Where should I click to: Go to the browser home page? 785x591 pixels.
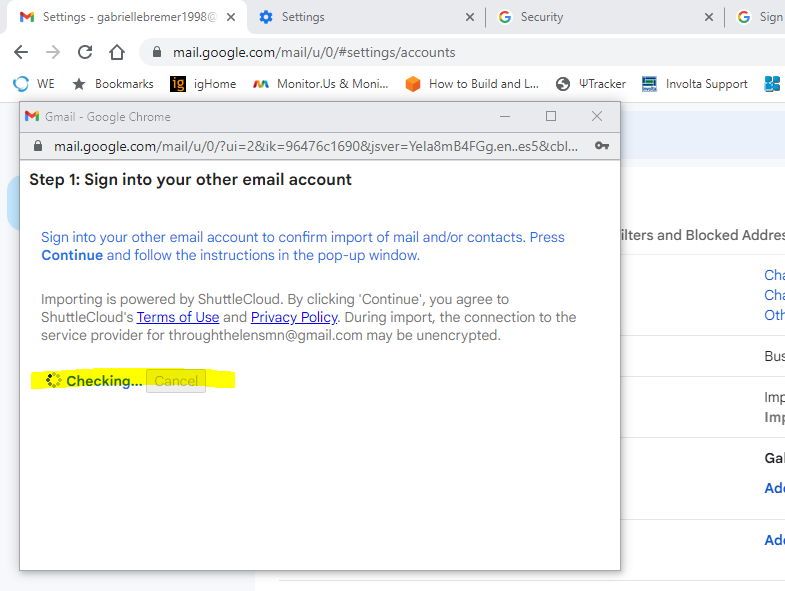tap(117, 53)
